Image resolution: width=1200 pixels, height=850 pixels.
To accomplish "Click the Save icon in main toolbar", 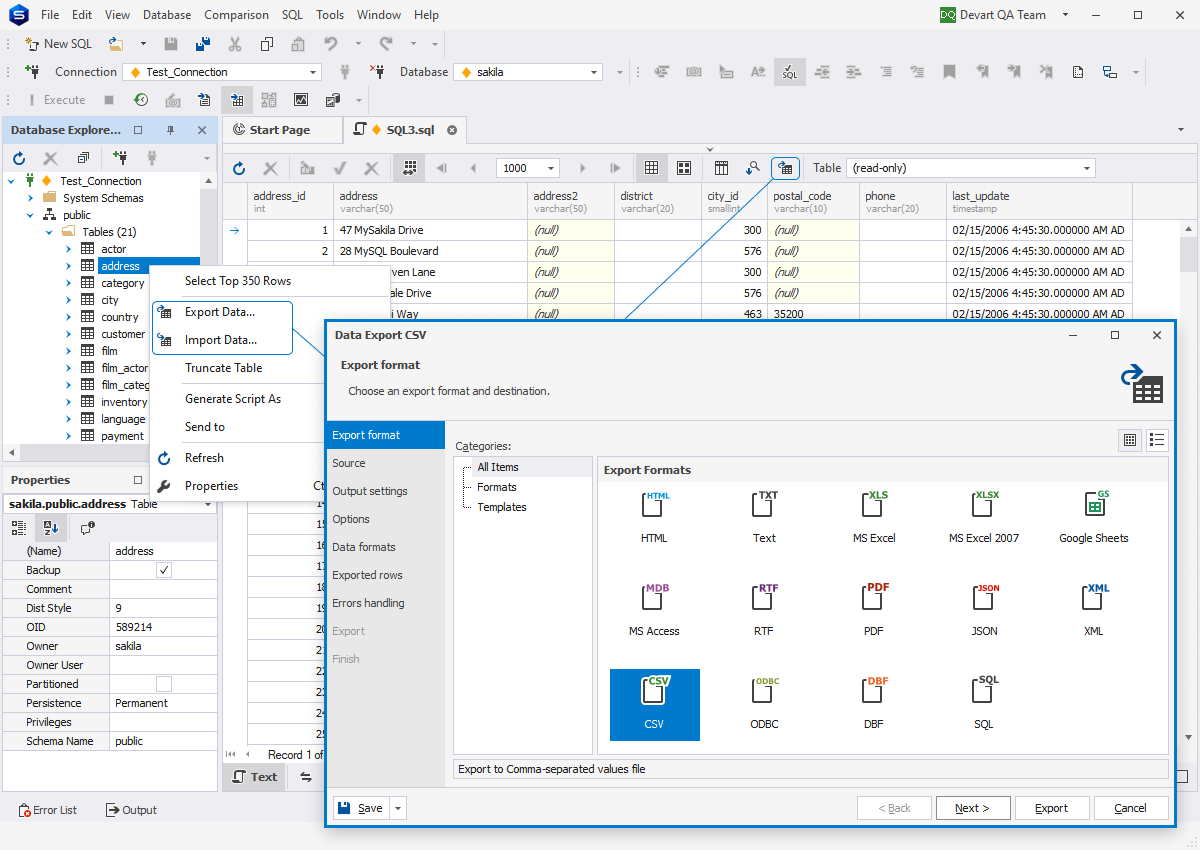I will click(x=172, y=44).
